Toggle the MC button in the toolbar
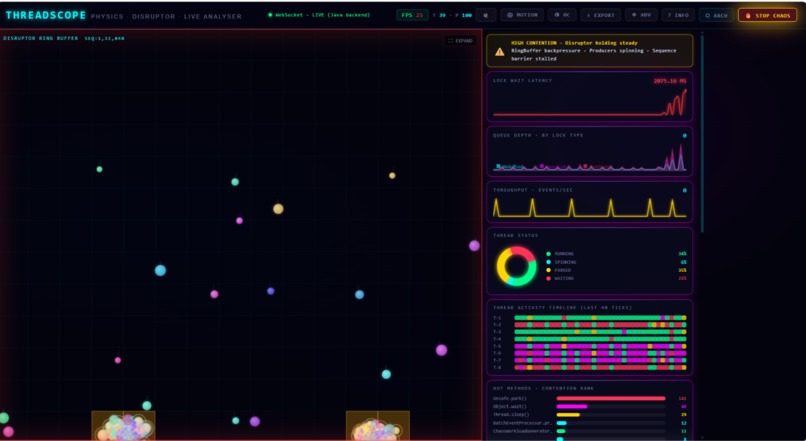806x441 pixels. [562, 15]
